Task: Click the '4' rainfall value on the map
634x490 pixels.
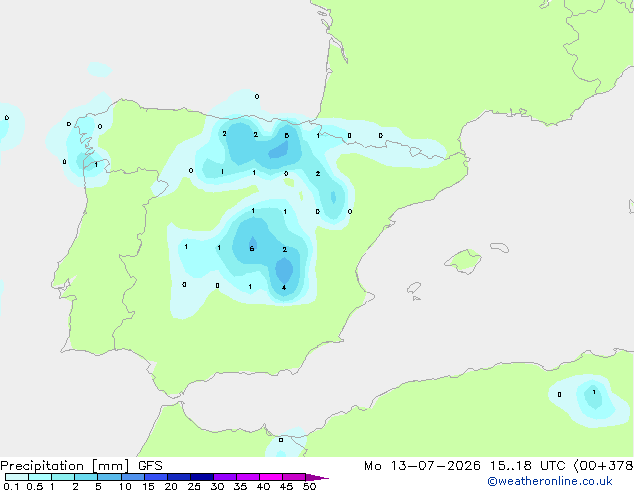Action: [284, 287]
